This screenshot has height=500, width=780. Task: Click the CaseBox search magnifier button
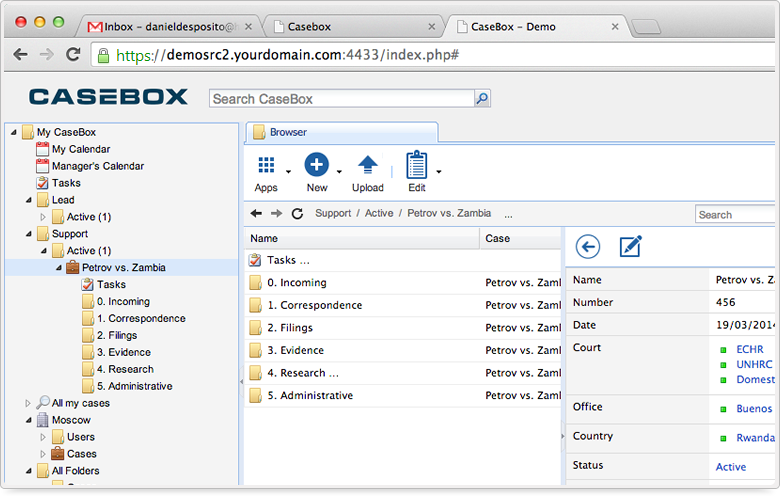[x=482, y=99]
